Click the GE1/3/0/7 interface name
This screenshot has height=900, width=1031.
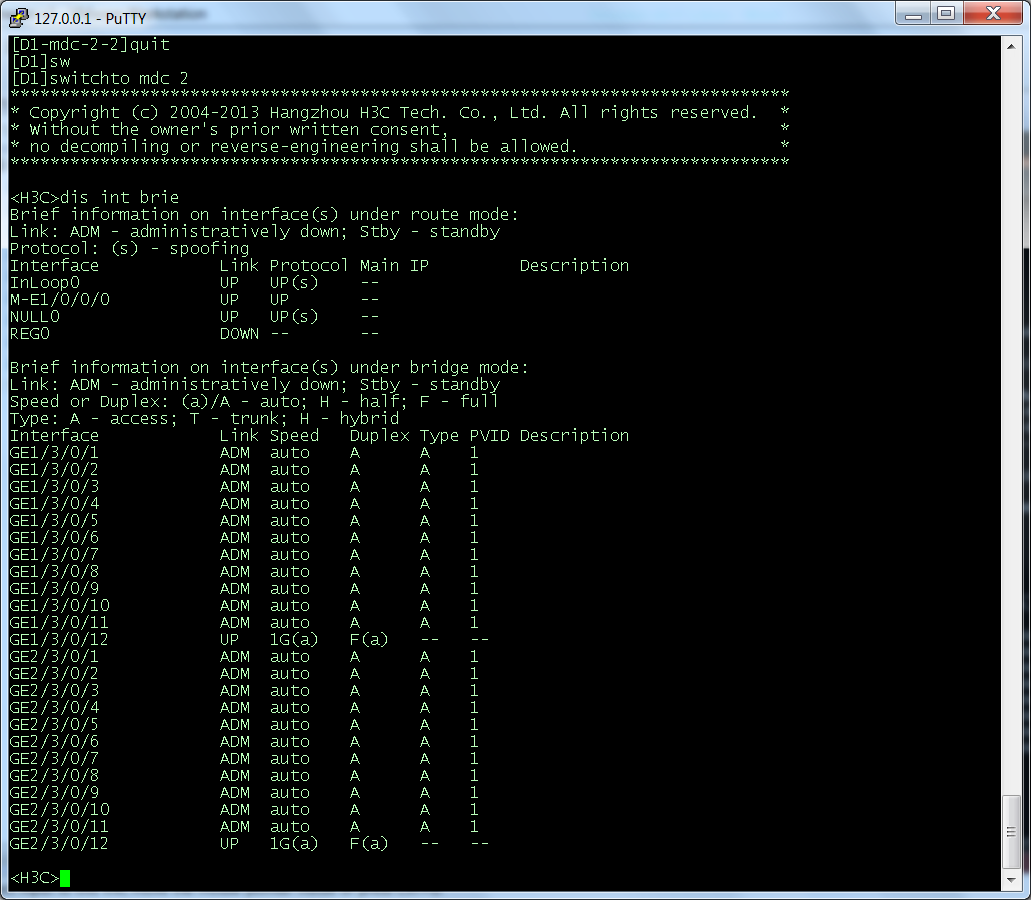tap(55, 555)
